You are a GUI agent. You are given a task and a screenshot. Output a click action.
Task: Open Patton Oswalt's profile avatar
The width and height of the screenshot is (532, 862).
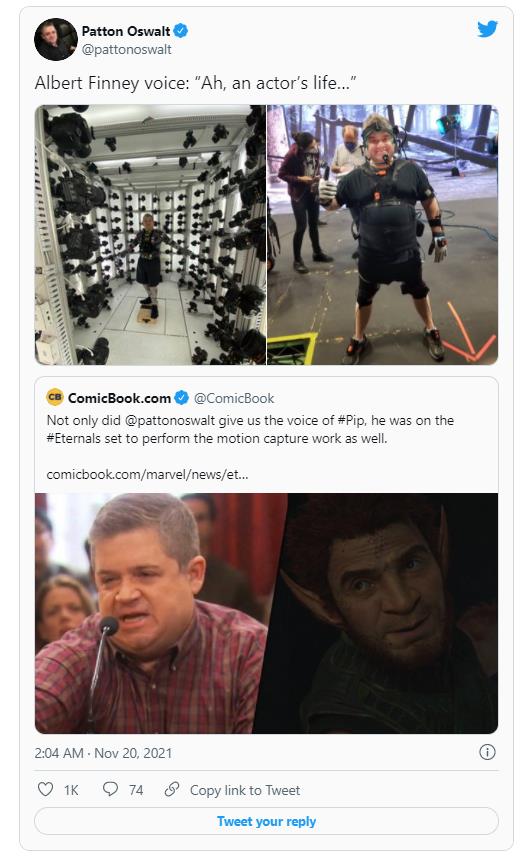(x=56, y=40)
